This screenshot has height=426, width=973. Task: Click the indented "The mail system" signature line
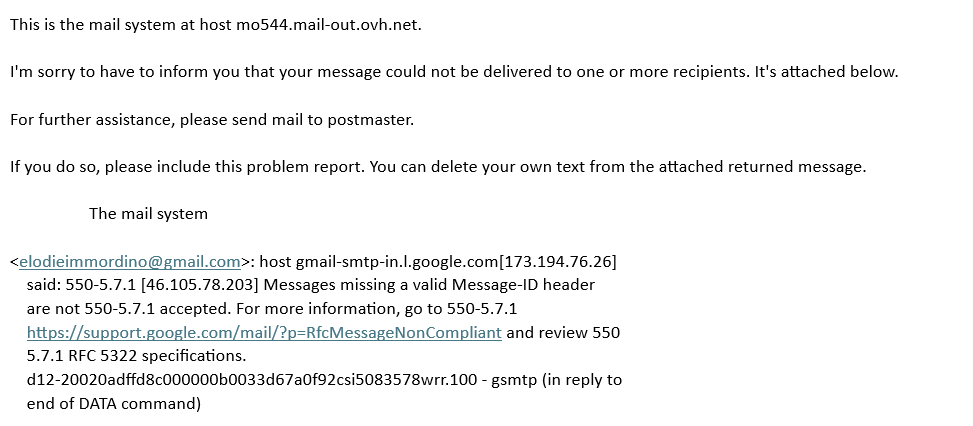pos(148,214)
